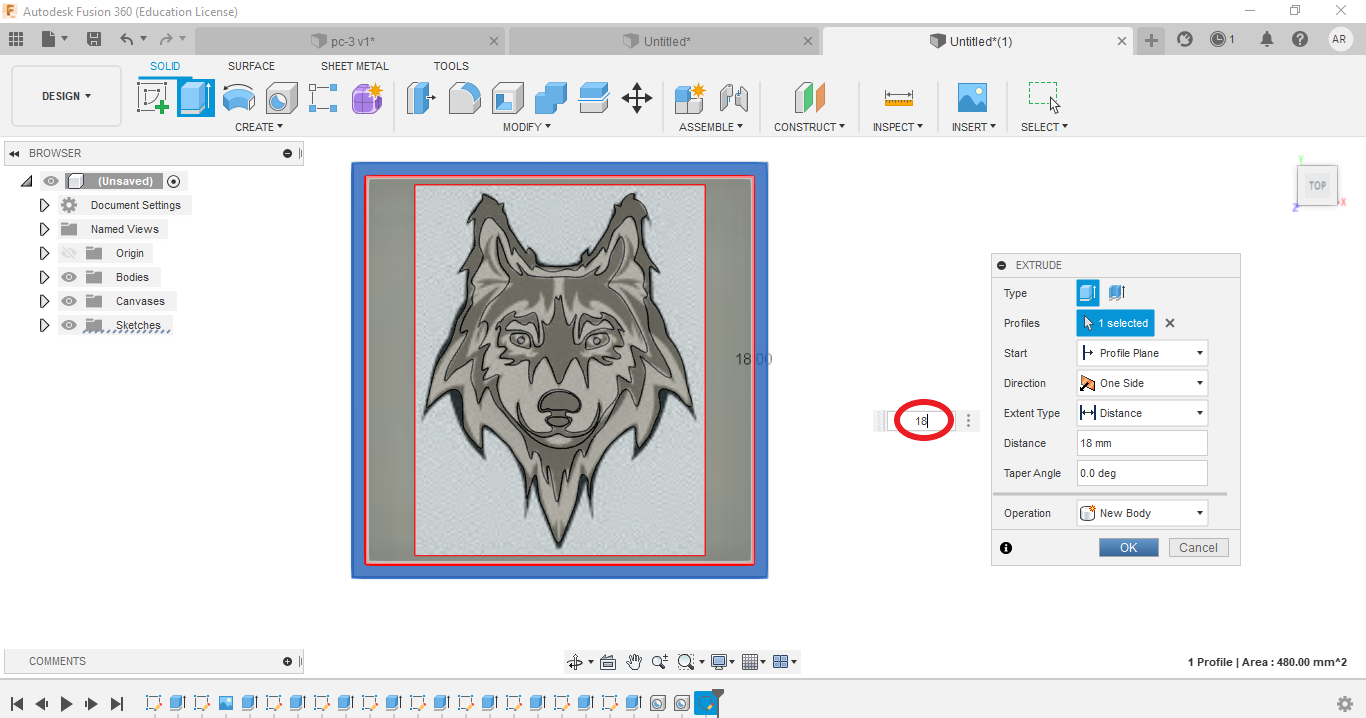Open the Extent Type dropdown

point(1142,413)
